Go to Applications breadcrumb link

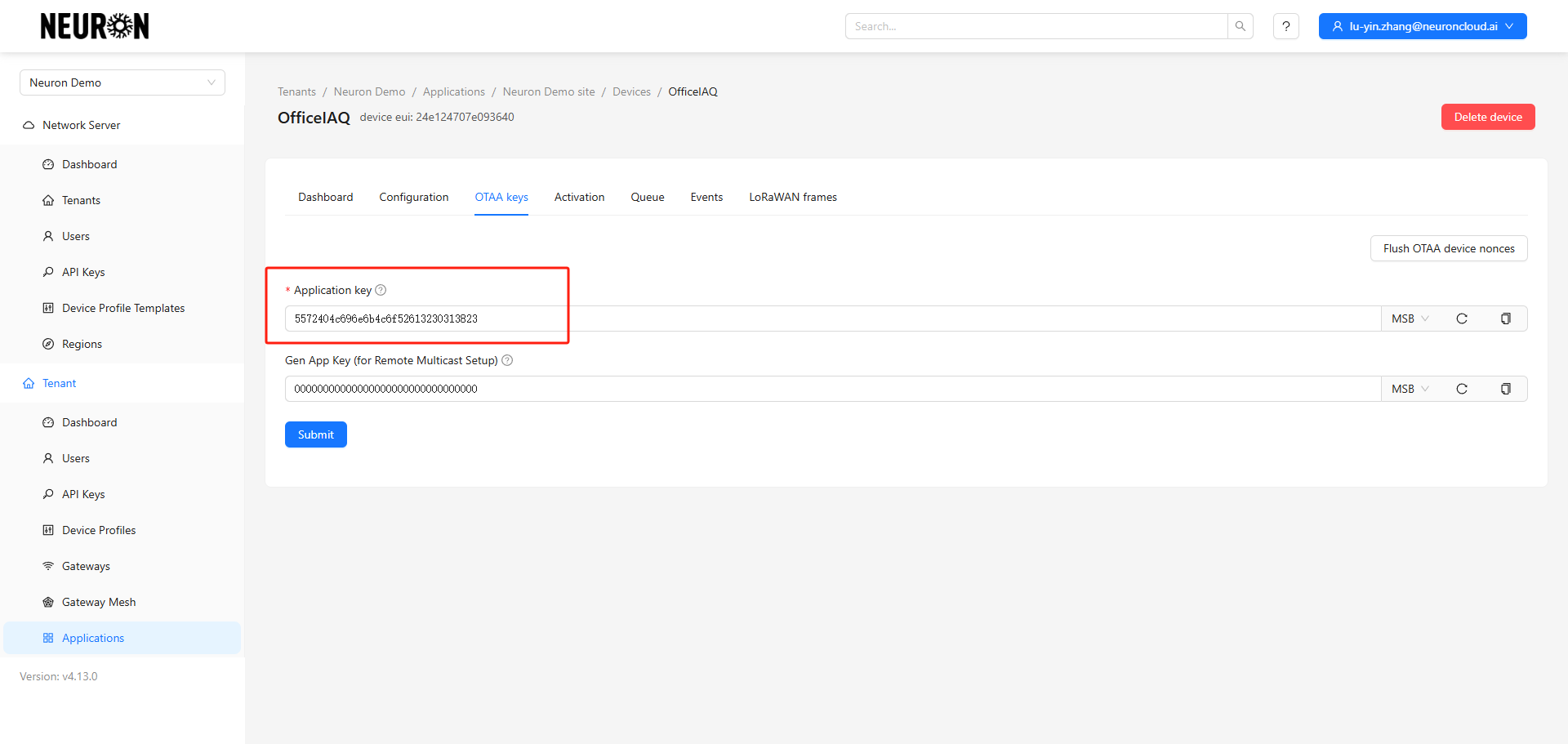tap(454, 91)
